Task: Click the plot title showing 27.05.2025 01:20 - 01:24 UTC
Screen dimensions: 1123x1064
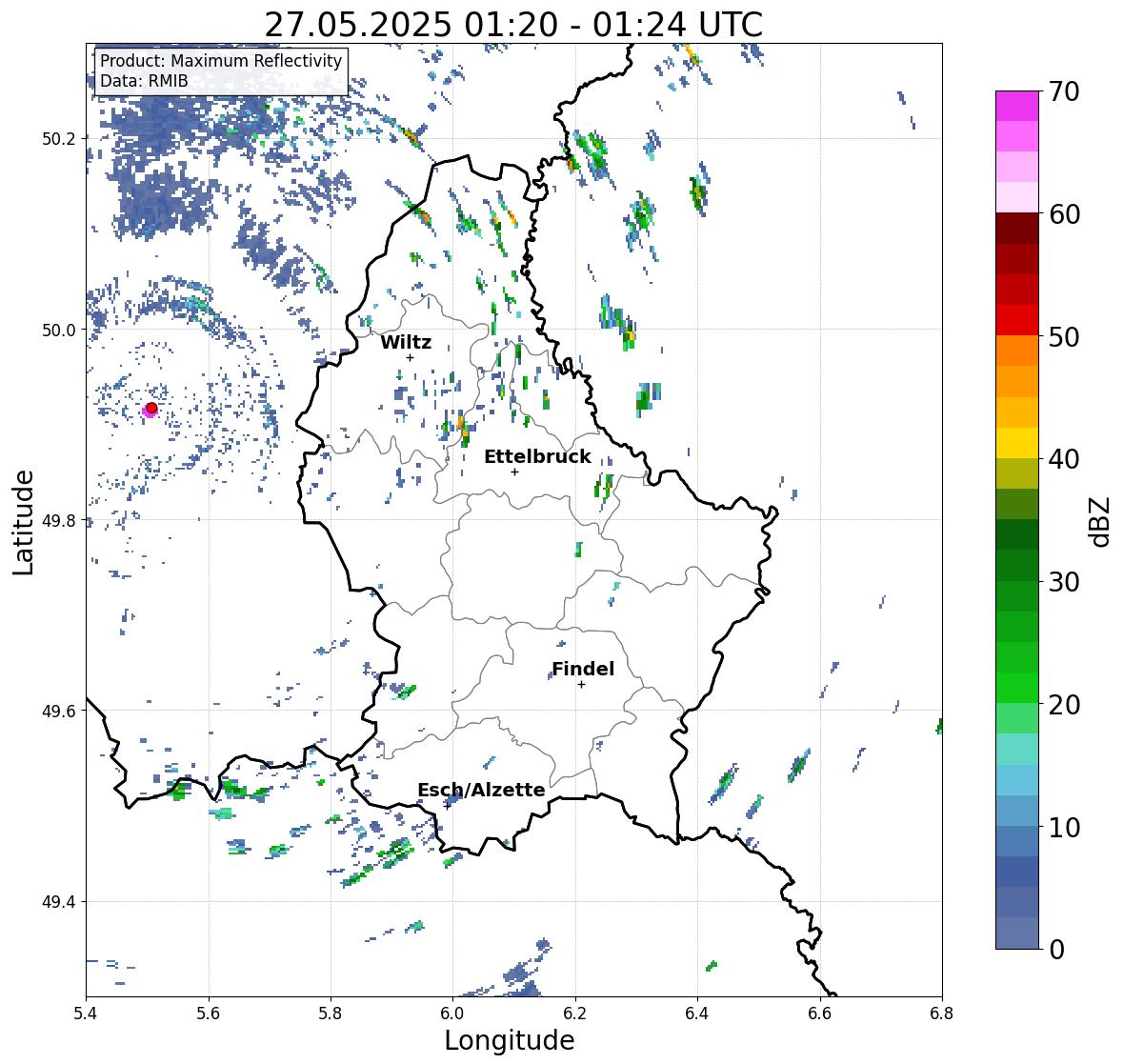Action: coord(513,25)
